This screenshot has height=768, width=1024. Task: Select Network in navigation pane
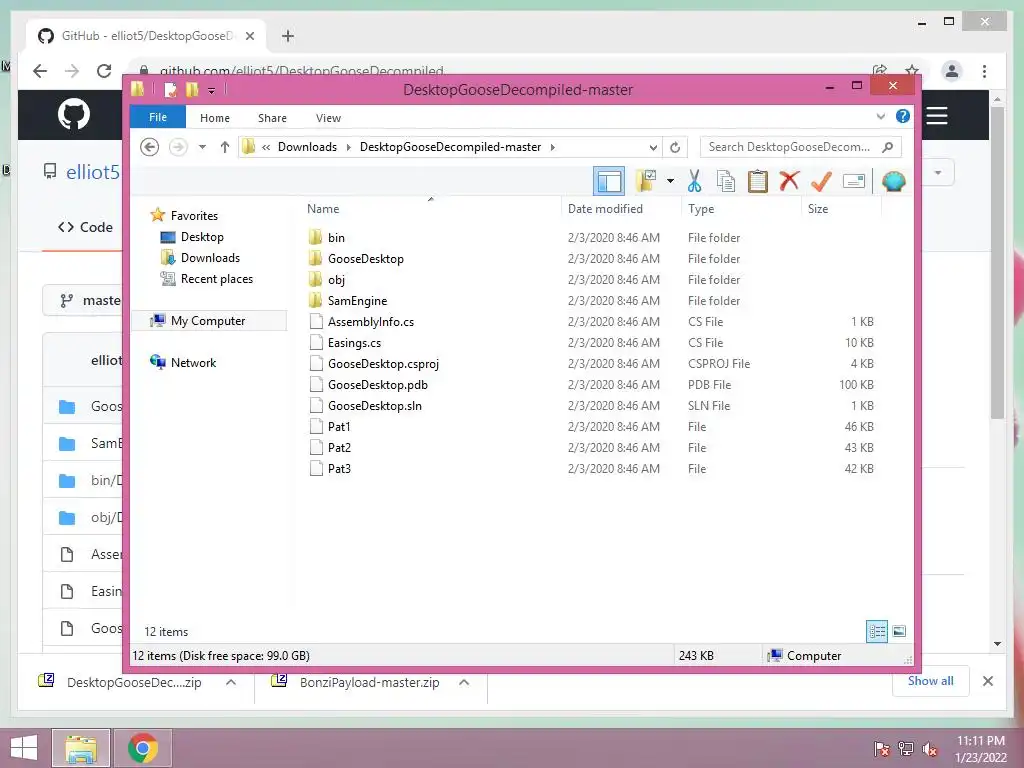pos(193,362)
